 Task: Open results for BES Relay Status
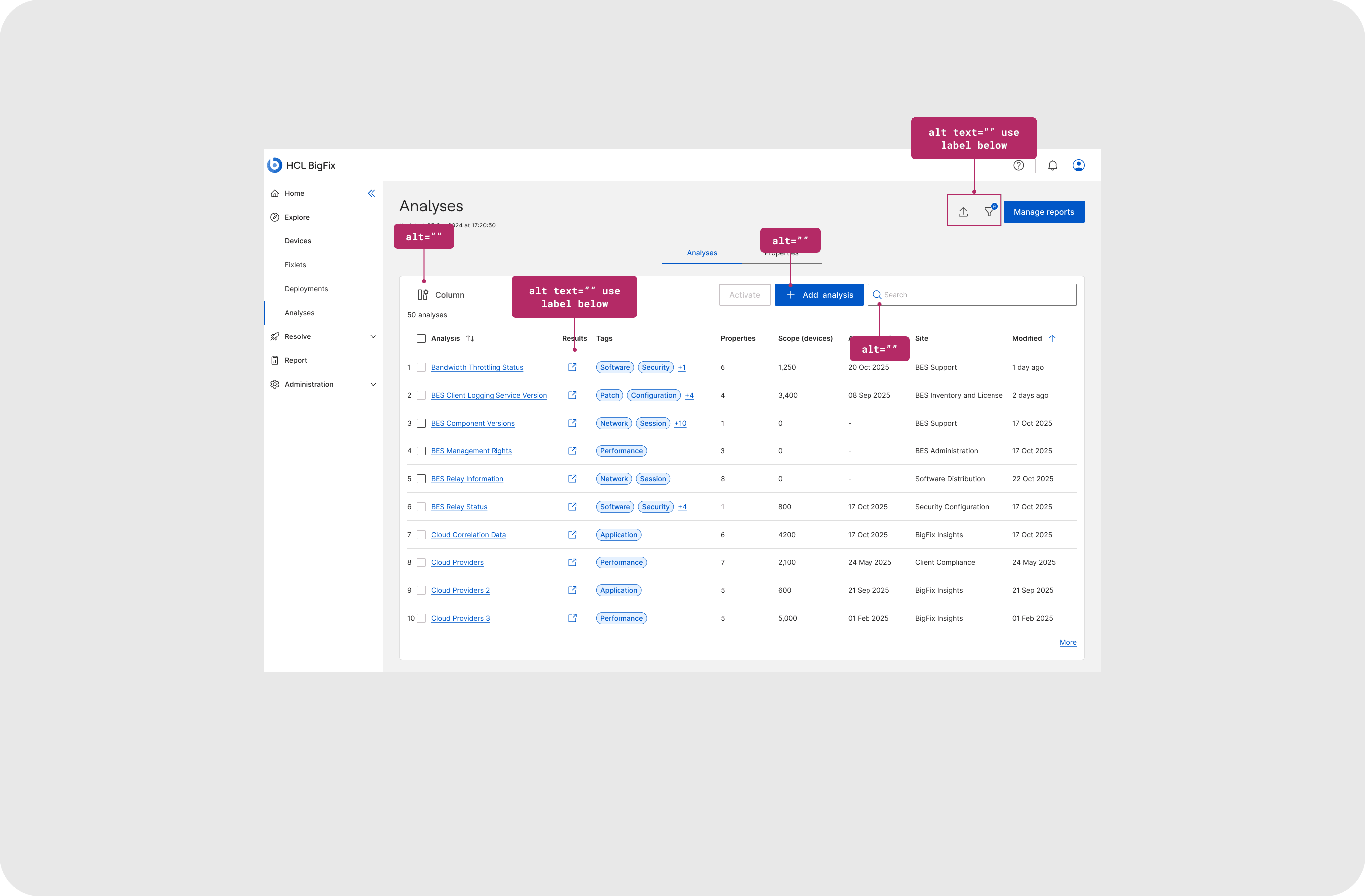[572, 507]
